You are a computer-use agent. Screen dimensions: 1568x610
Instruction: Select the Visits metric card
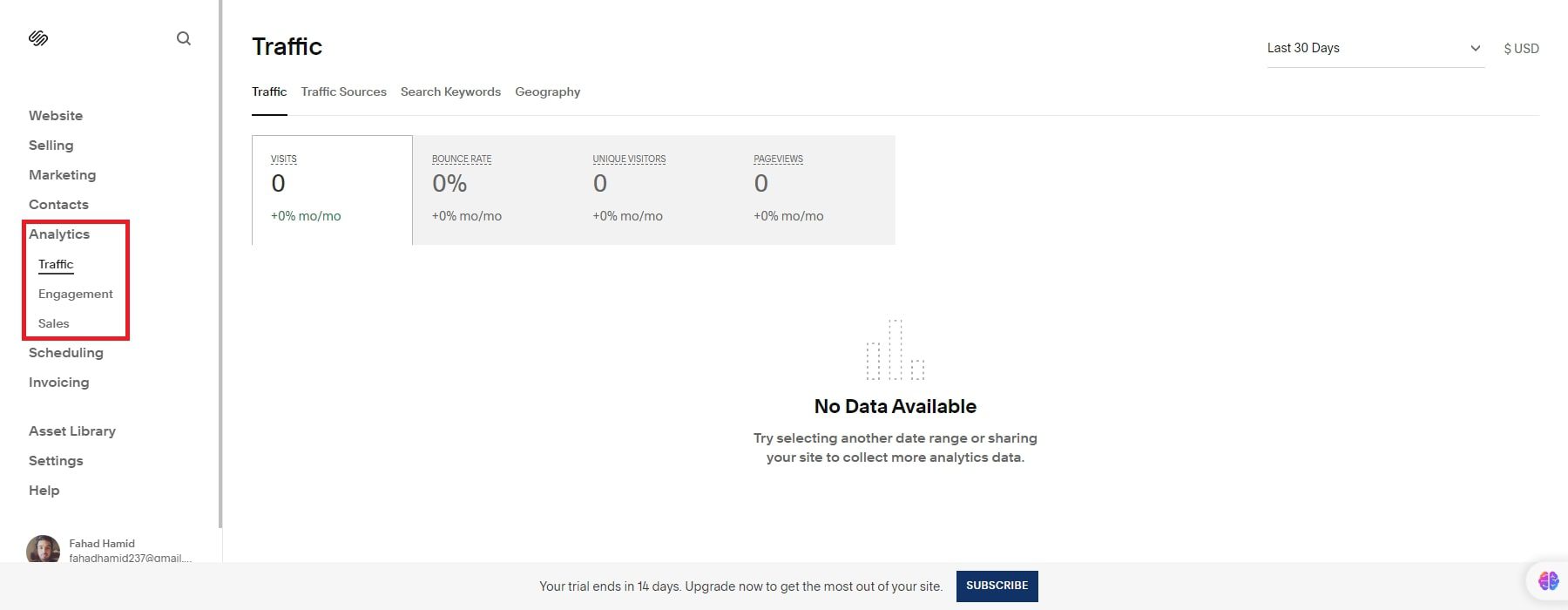pos(332,190)
